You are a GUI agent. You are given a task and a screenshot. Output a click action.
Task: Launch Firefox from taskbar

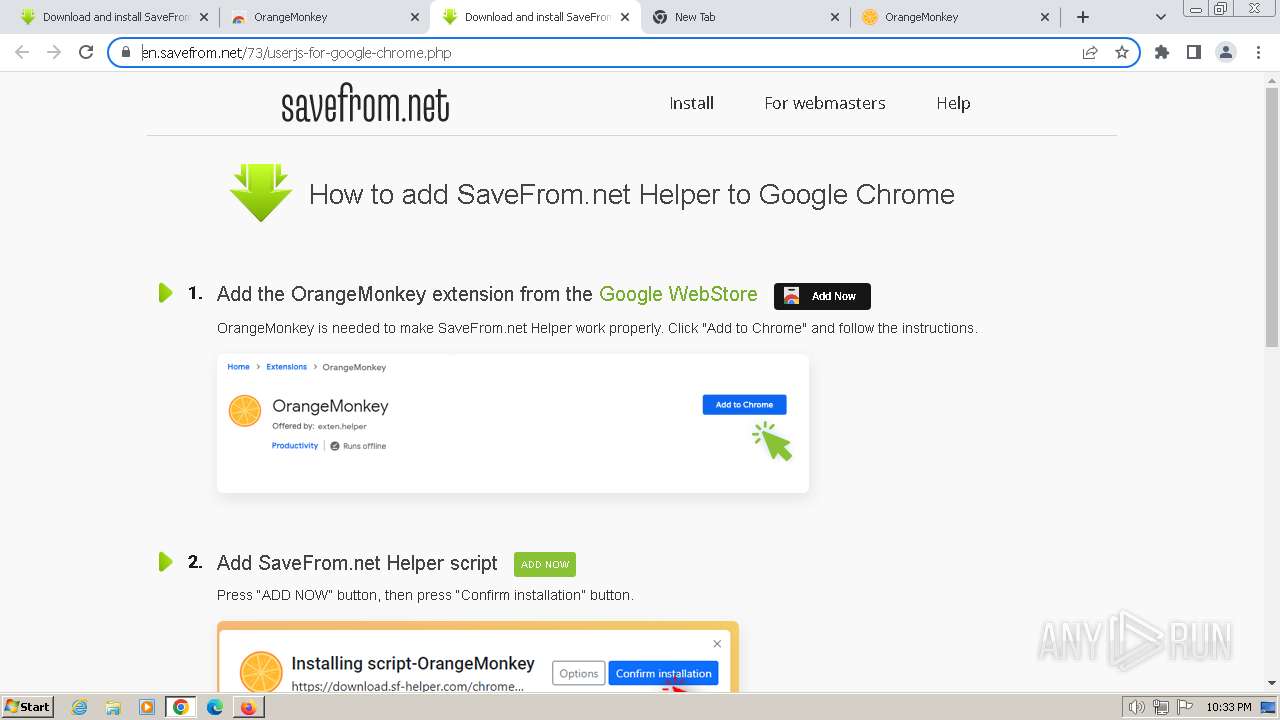248,707
